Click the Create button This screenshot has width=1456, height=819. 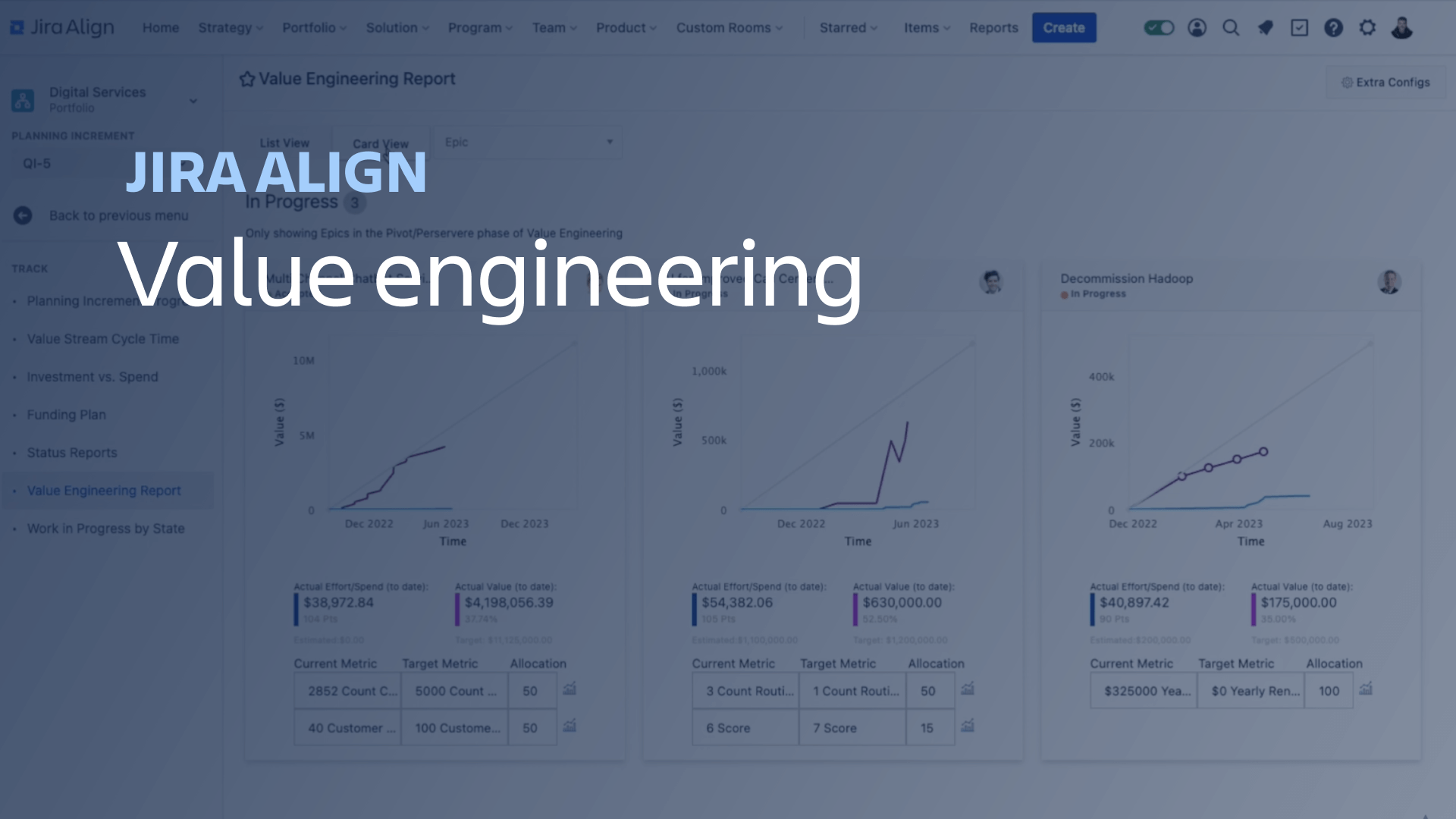pos(1063,27)
